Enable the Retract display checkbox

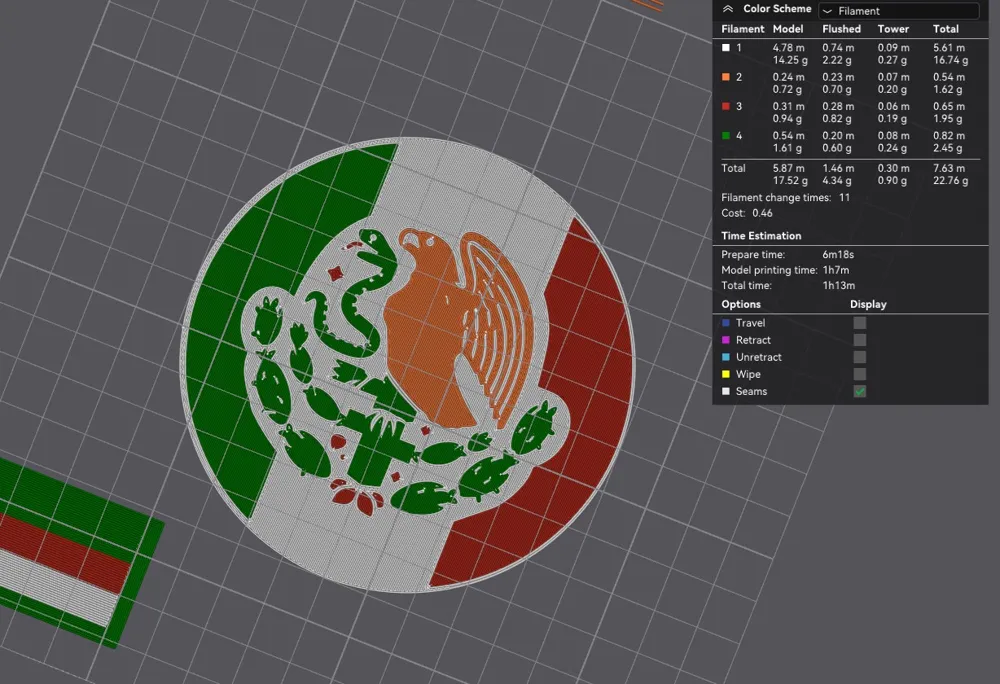click(860, 340)
